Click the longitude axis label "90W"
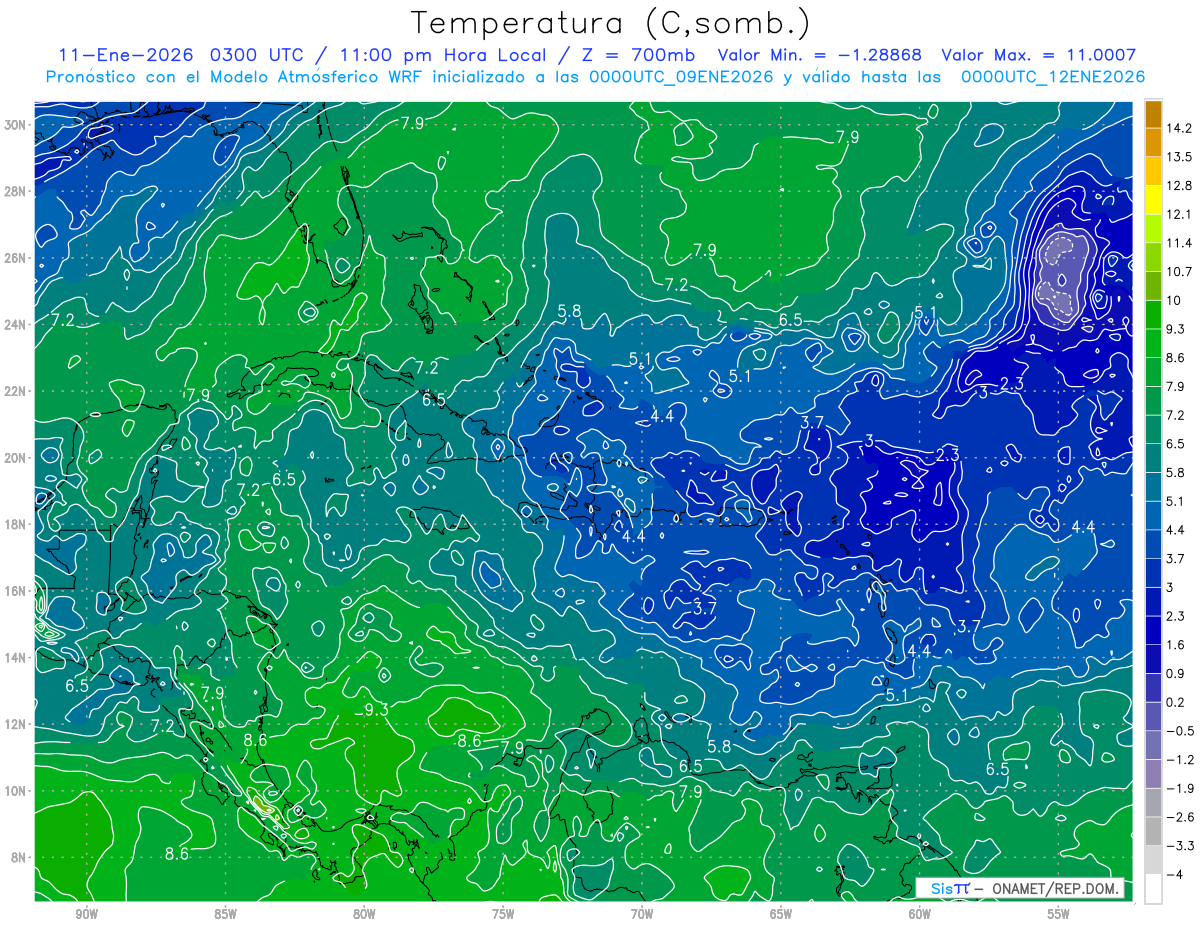 click(x=86, y=914)
